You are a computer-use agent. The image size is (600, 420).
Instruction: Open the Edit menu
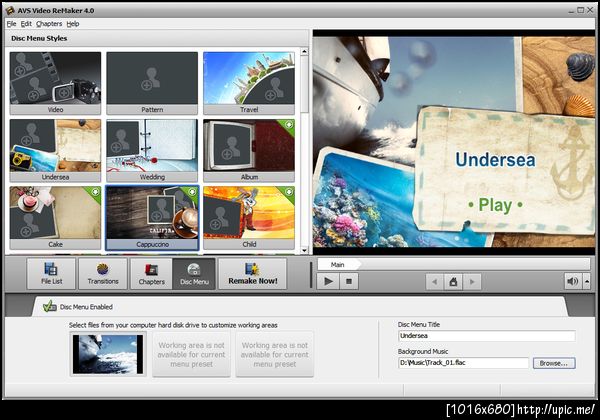(x=26, y=24)
